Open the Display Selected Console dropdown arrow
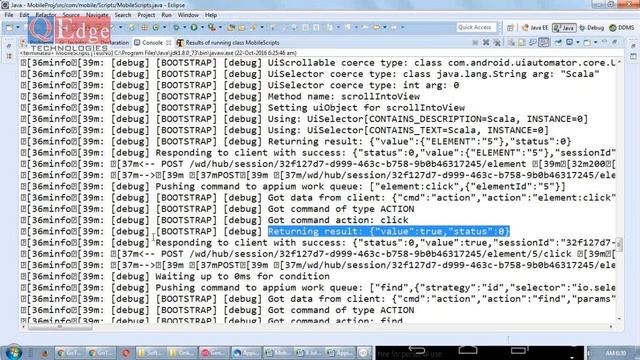Screen dimensions: 640x360 click(578, 42)
